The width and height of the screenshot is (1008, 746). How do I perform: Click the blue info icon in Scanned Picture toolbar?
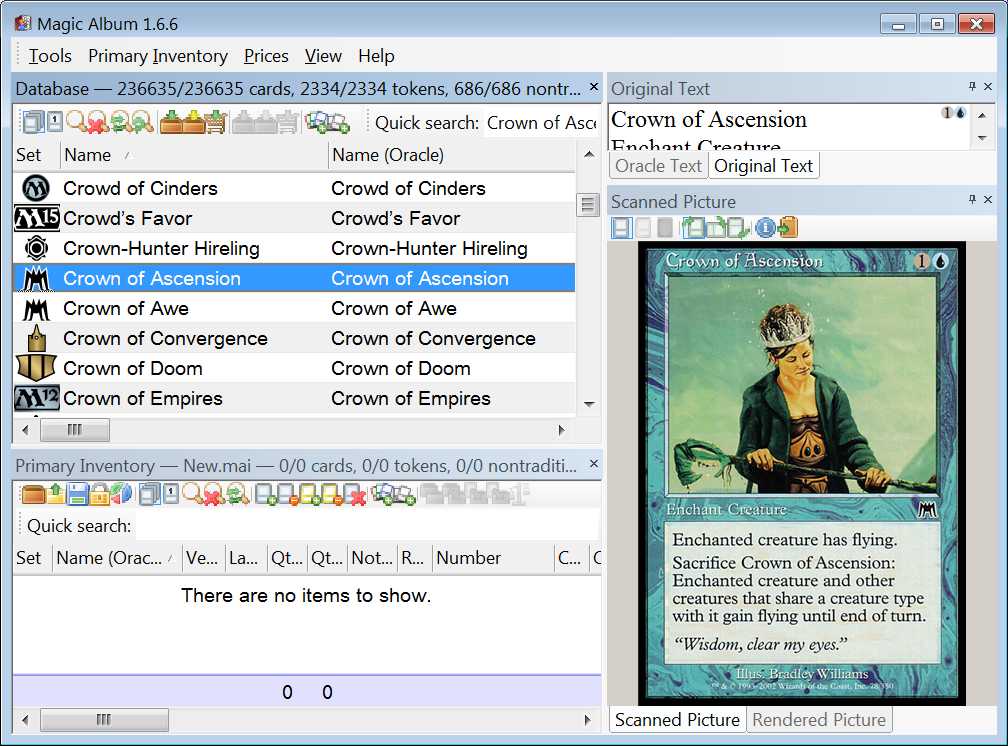(x=765, y=227)
